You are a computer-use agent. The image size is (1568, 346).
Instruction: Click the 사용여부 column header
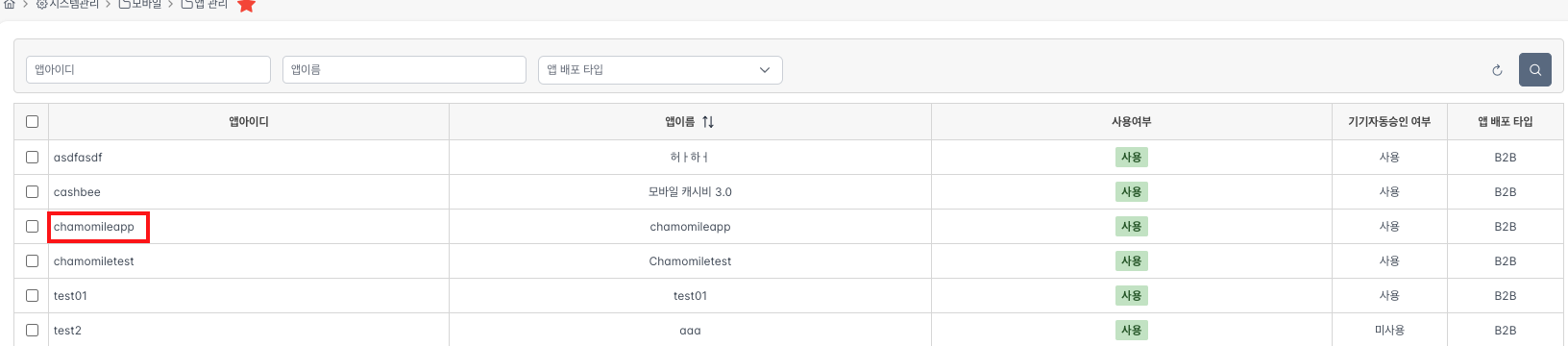pos(1131,122)
